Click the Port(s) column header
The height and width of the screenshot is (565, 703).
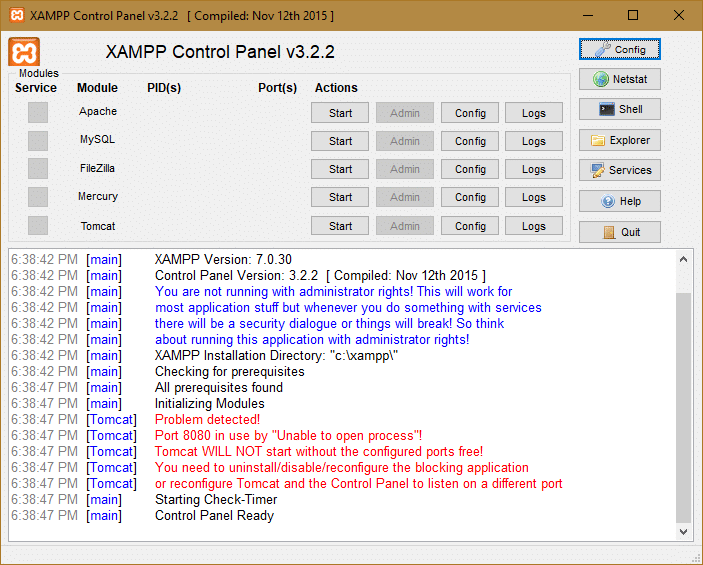278,88
